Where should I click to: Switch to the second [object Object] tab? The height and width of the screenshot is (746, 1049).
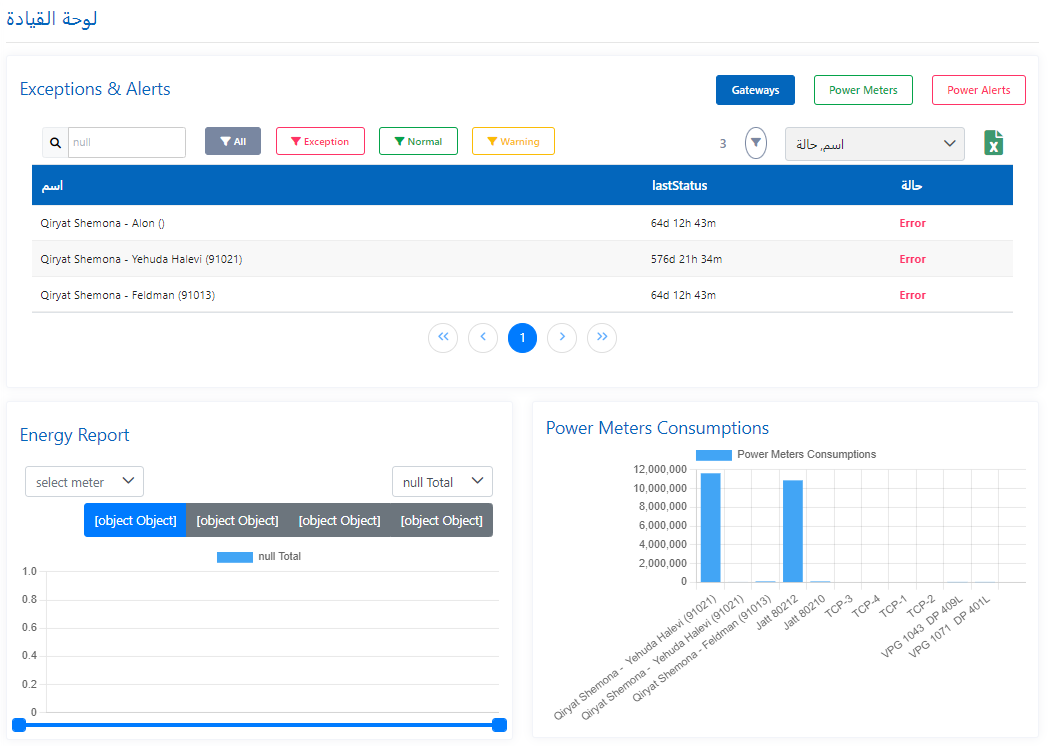(237, 520)
